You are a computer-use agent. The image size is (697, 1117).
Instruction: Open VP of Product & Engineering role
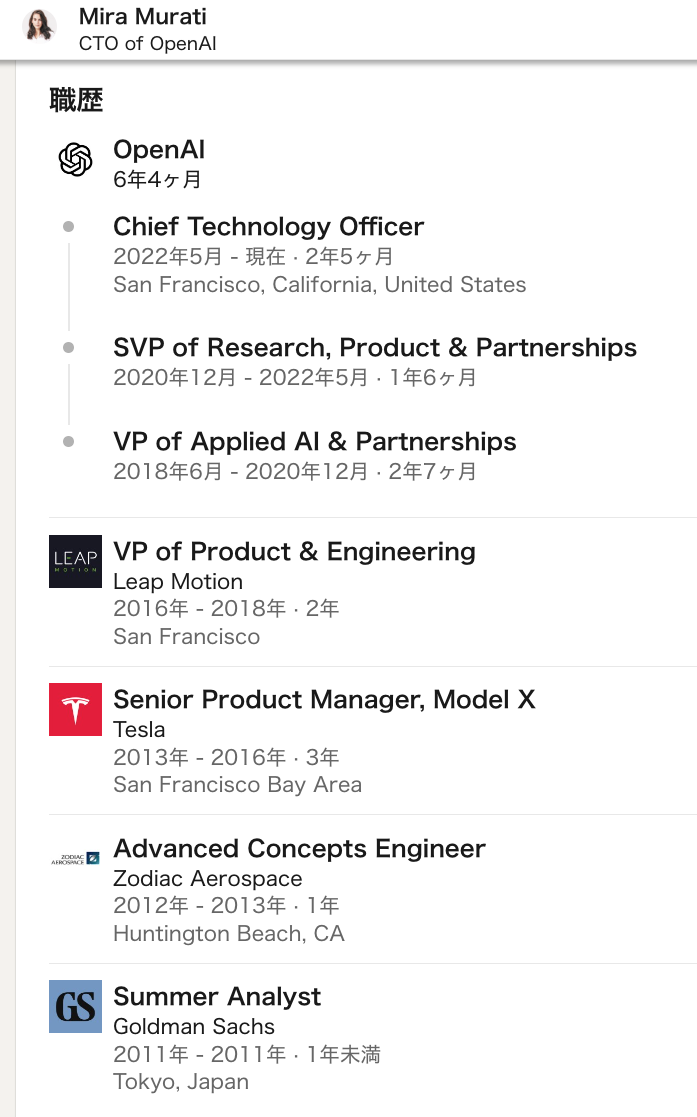[x=294, y=552]
